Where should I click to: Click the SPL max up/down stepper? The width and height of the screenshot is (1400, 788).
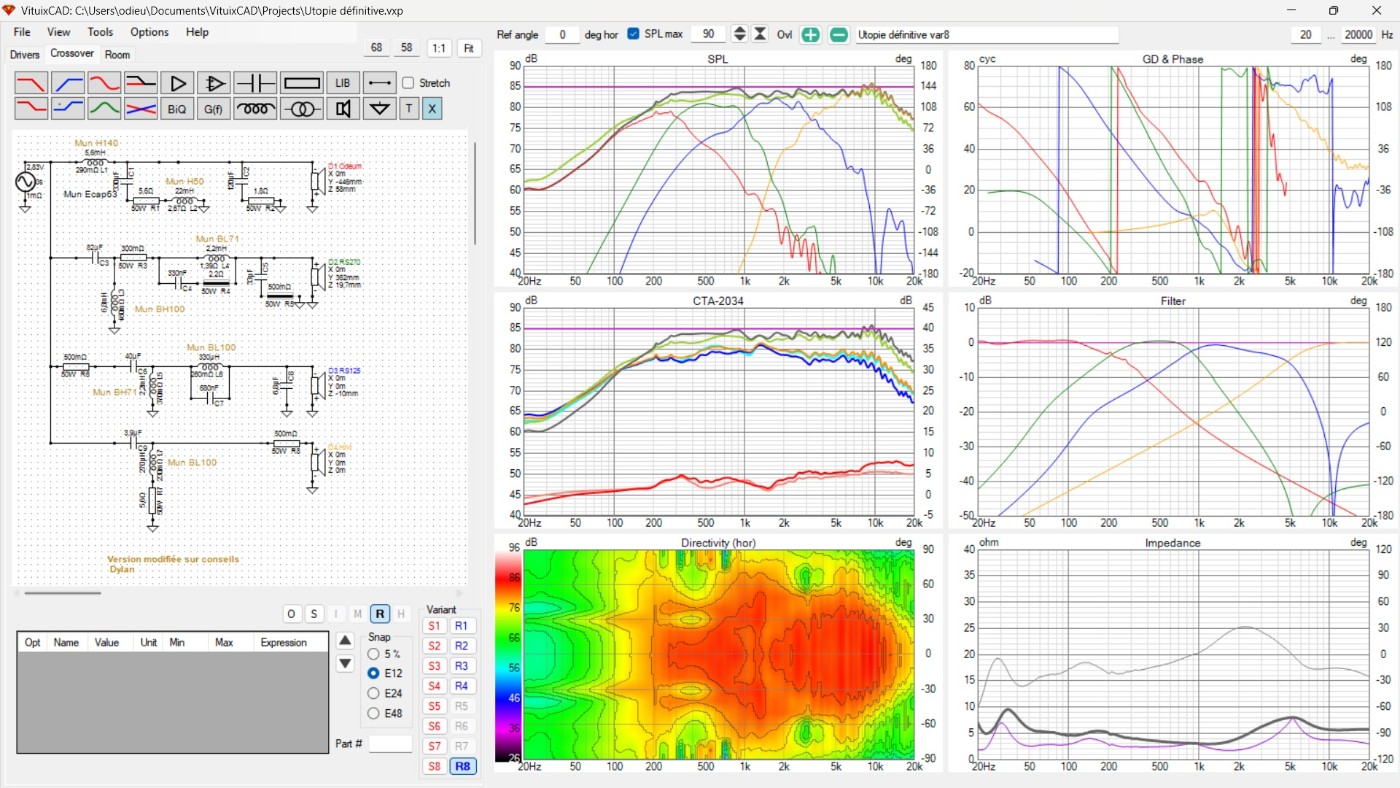(740, 34)
